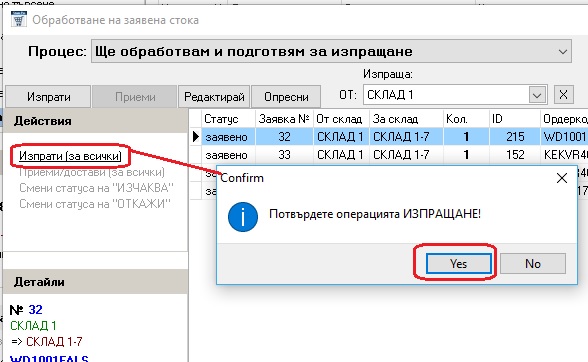
Task: Click СКЛАД 1-7 destination in row 33
Action: tap(406, 155)
